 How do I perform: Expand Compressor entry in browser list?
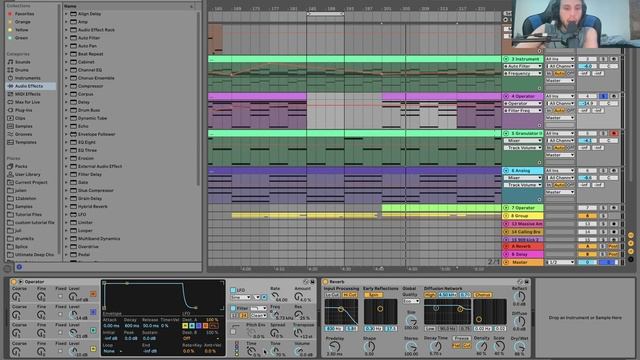(x=66, y=86)
